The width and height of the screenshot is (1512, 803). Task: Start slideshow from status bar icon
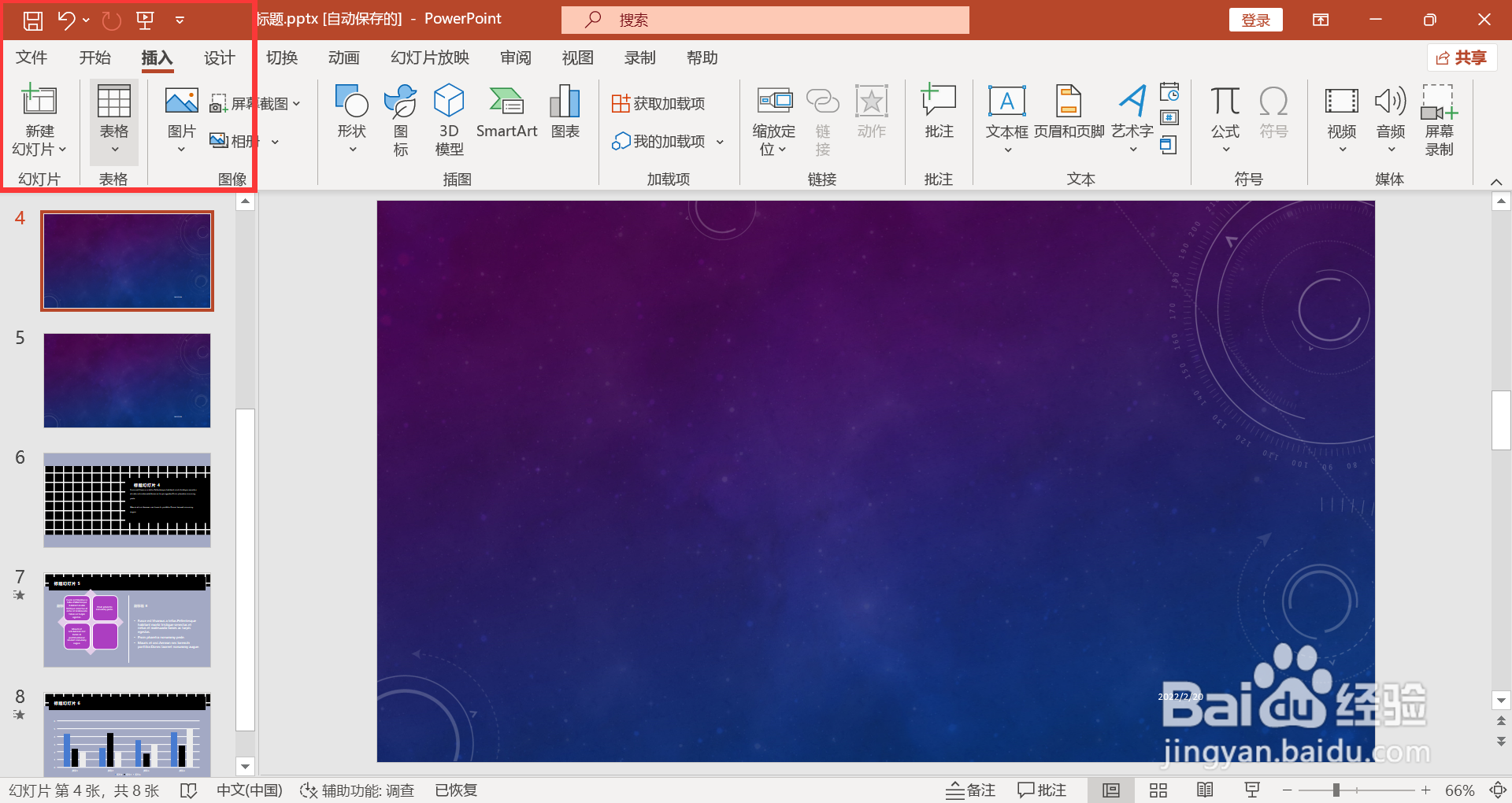[1252, 790]
